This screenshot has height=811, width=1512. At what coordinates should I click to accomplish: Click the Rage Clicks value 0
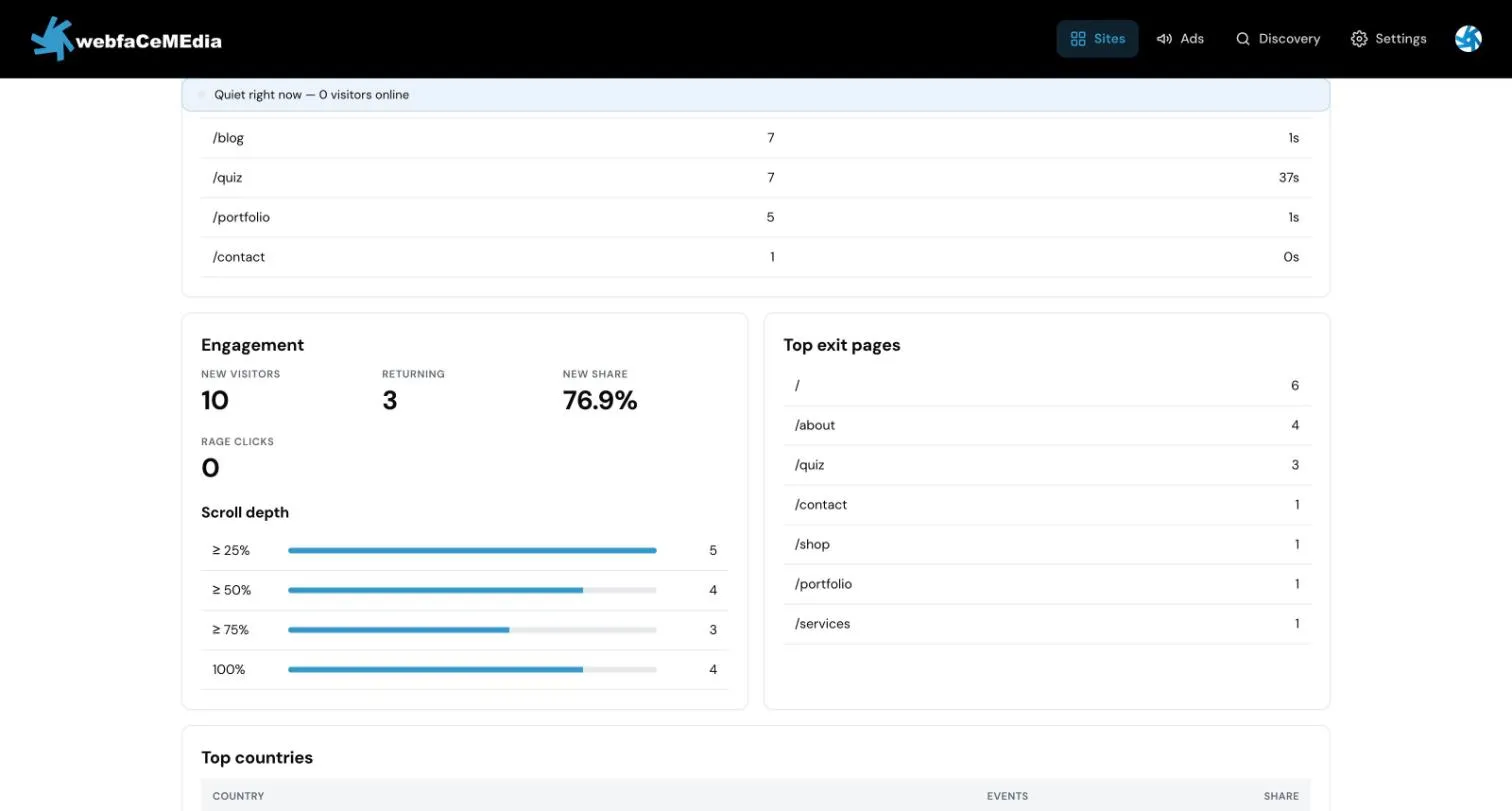[x=210, y=468]
